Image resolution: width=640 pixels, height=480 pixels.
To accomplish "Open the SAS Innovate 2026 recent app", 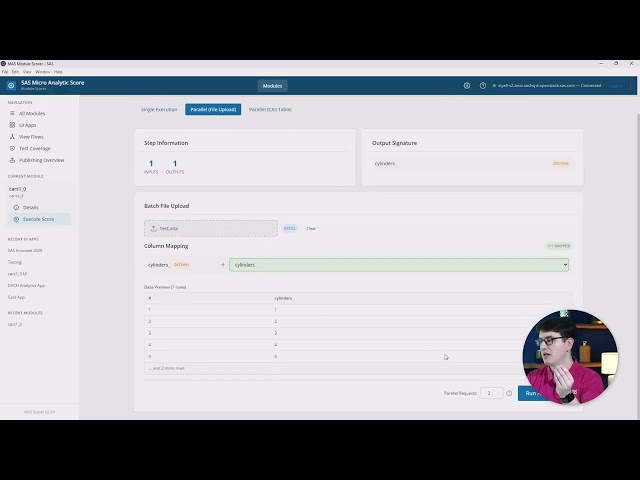I will [x=25, y=250].
